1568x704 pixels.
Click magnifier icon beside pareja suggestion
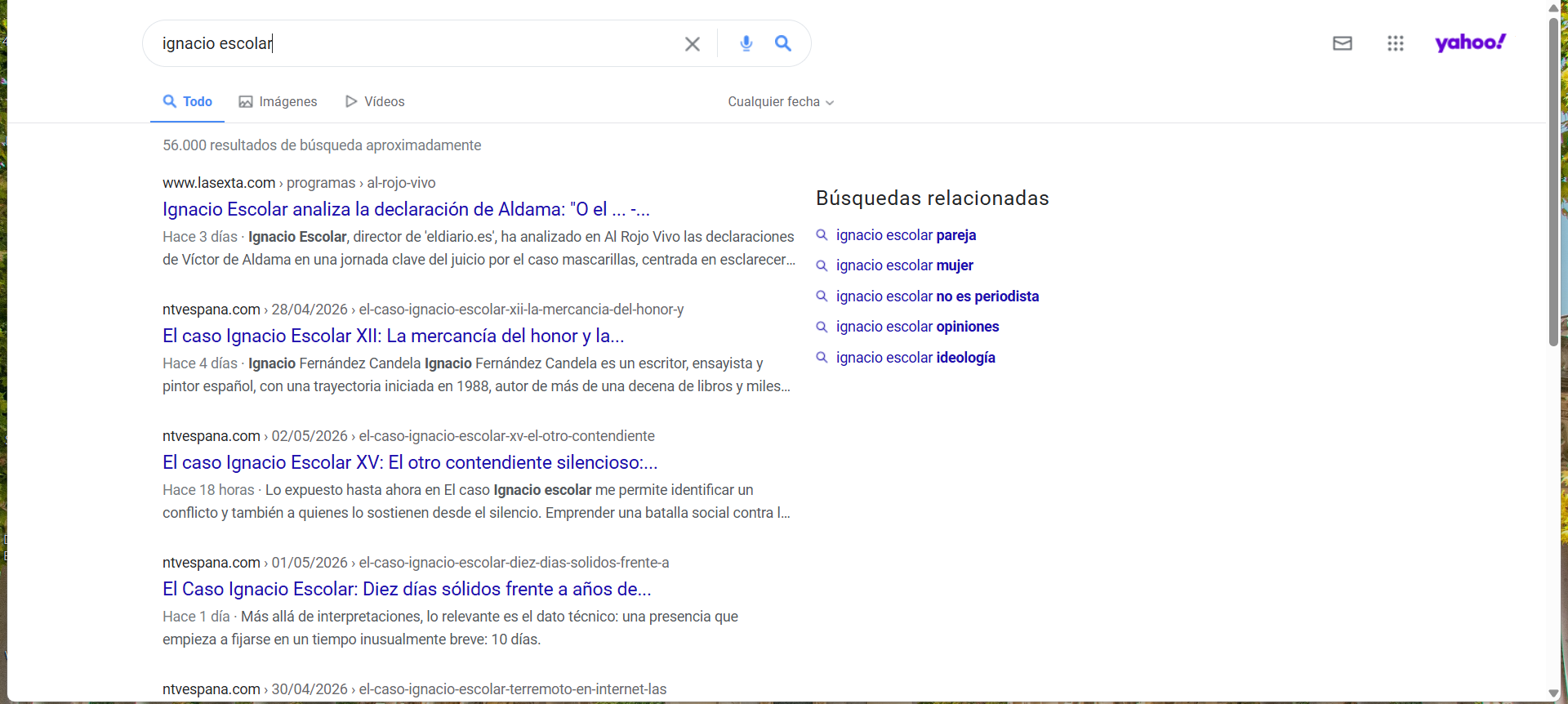tap(822, 235)
